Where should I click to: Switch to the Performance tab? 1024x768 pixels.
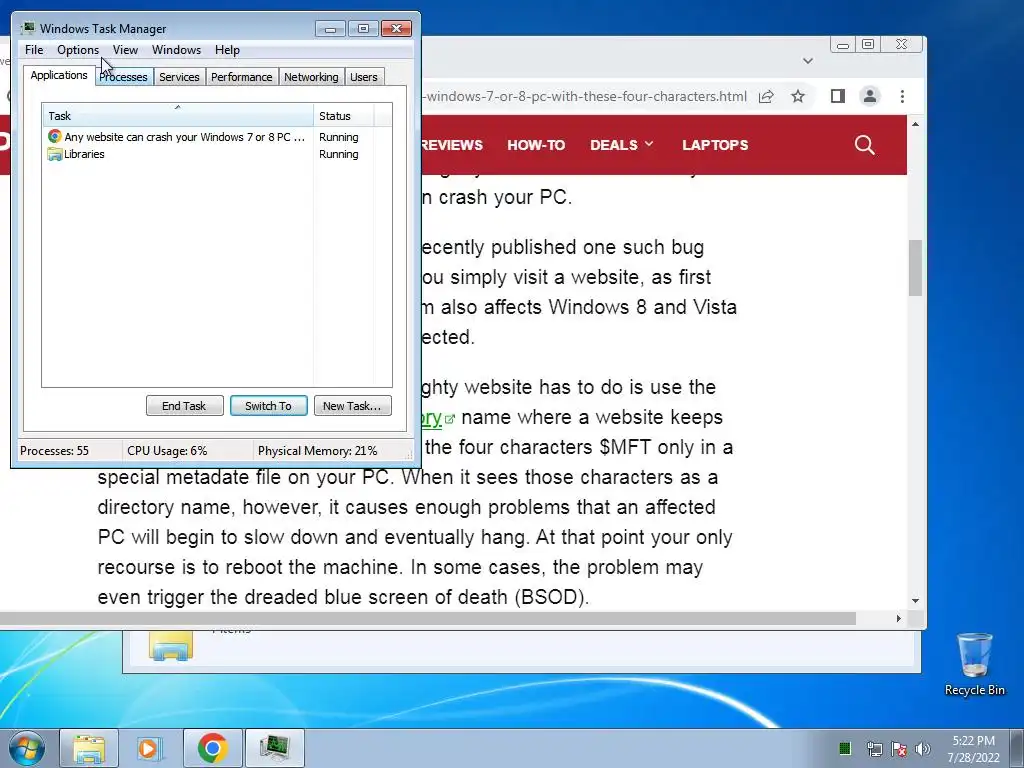point(242,77)
